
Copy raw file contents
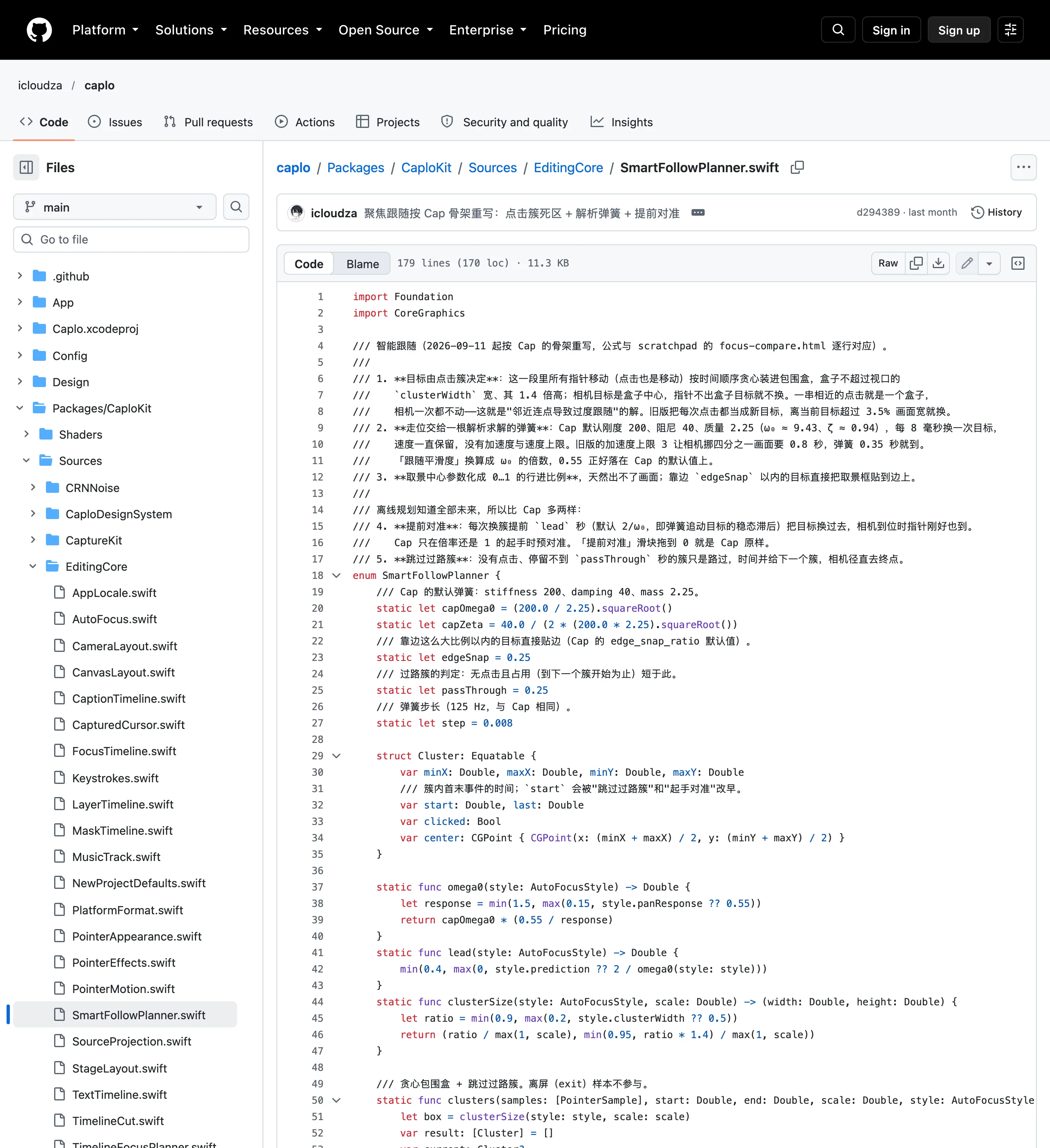[916, 263]
